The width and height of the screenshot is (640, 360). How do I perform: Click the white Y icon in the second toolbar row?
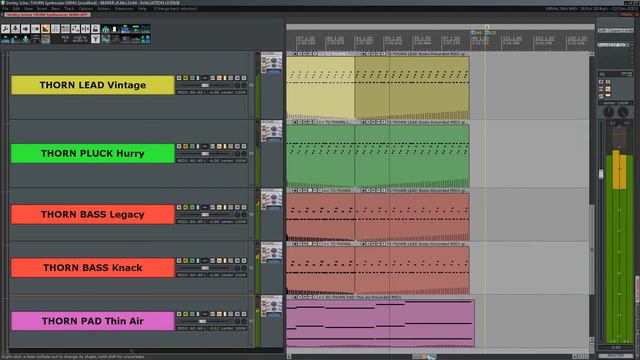[96, 39]
